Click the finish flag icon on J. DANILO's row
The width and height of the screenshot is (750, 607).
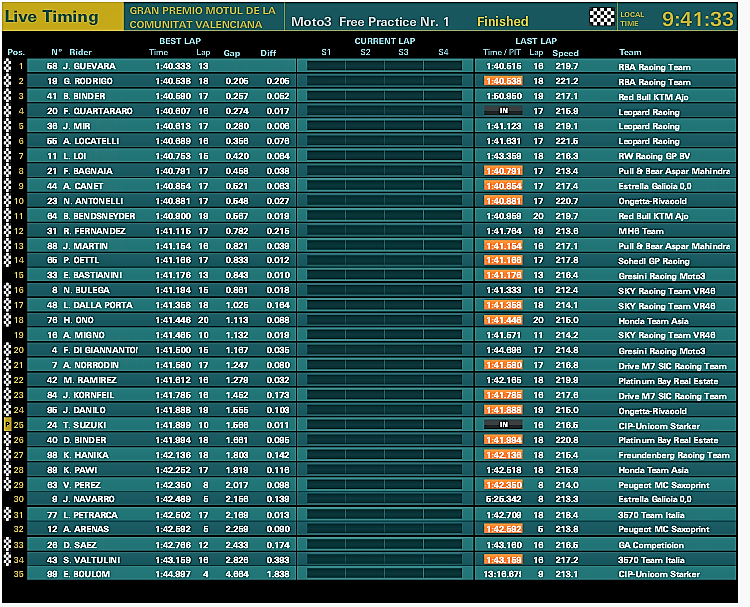tap(7, 410)
